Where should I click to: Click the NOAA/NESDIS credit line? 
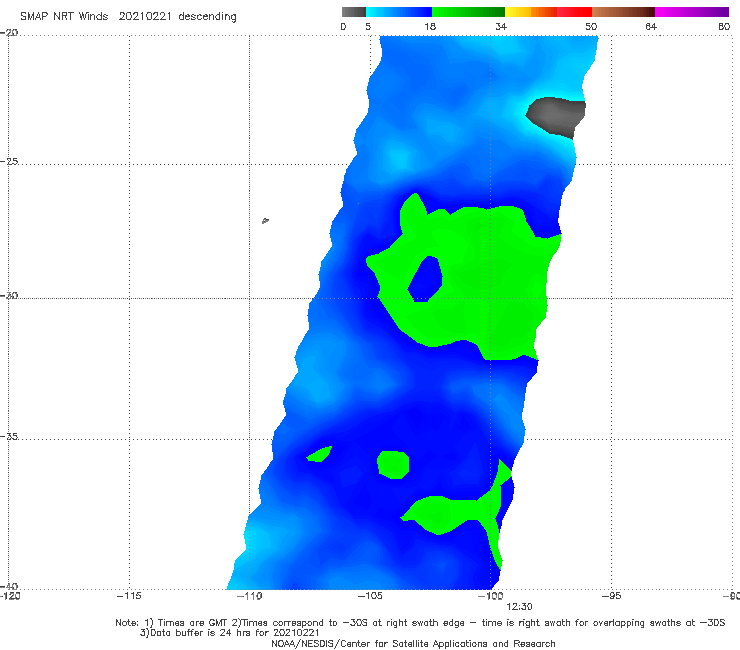tap(413, 644)
